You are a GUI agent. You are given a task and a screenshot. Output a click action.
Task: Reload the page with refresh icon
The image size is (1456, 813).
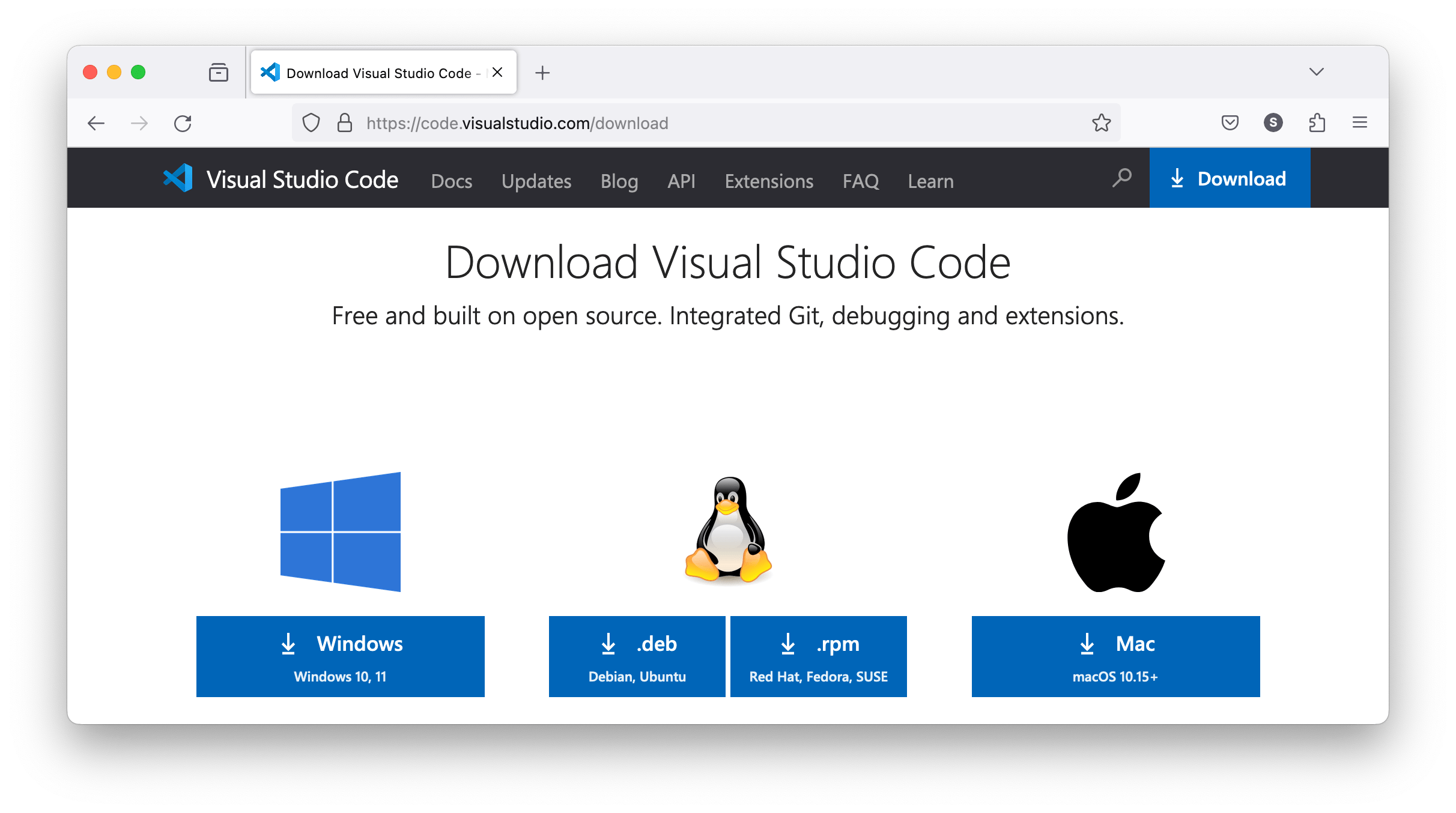point(183,124)
